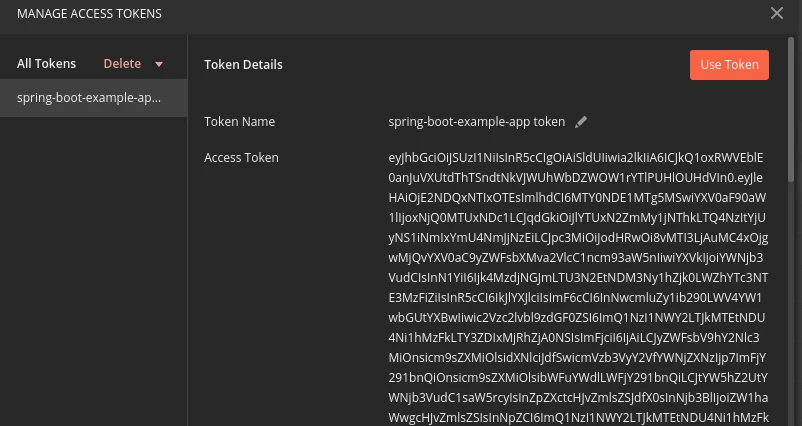Click the Delete tokens button
802x426 pixels.
pos(122,63)
